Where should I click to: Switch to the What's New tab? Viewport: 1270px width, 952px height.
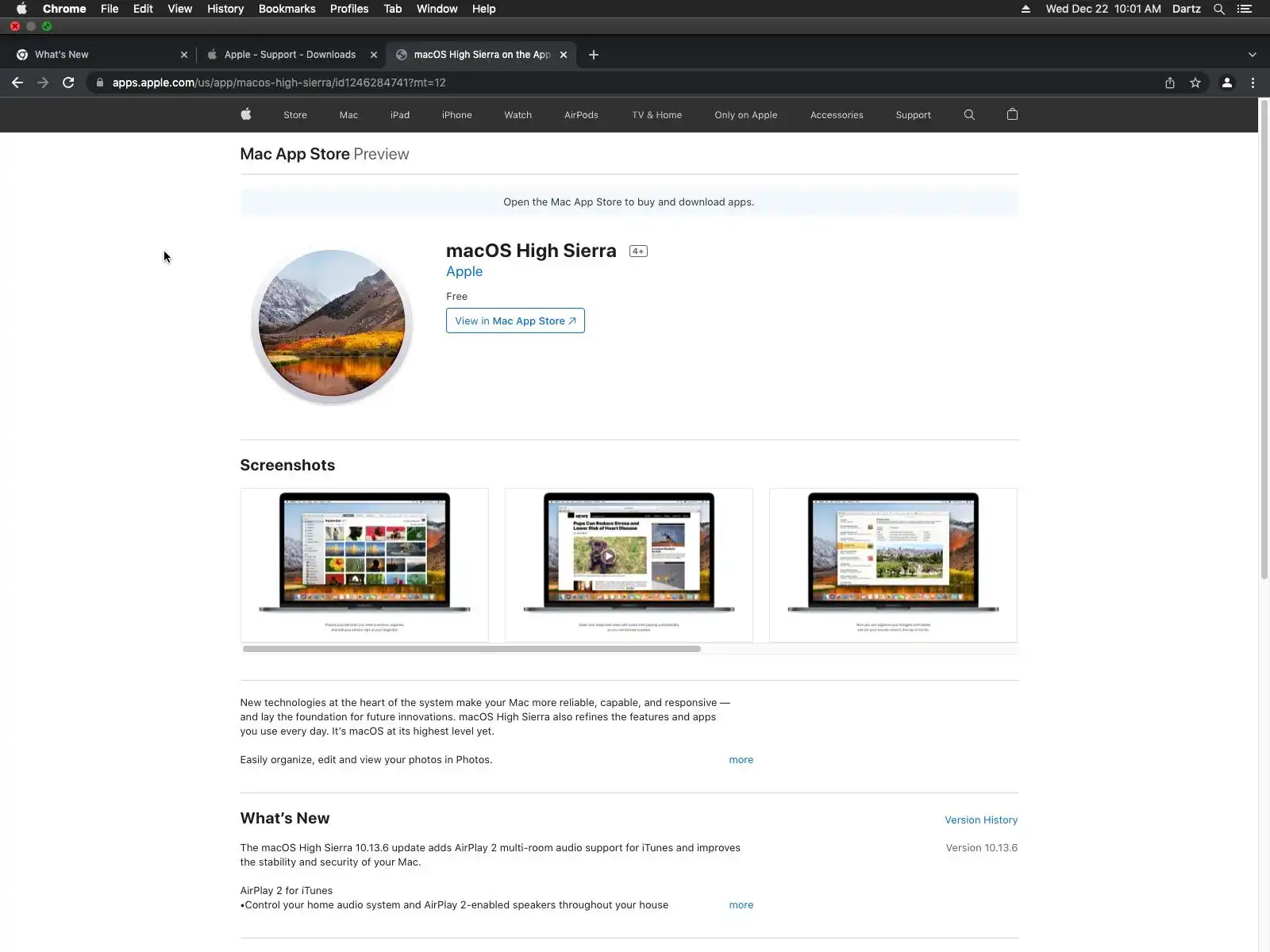(100, 55)
